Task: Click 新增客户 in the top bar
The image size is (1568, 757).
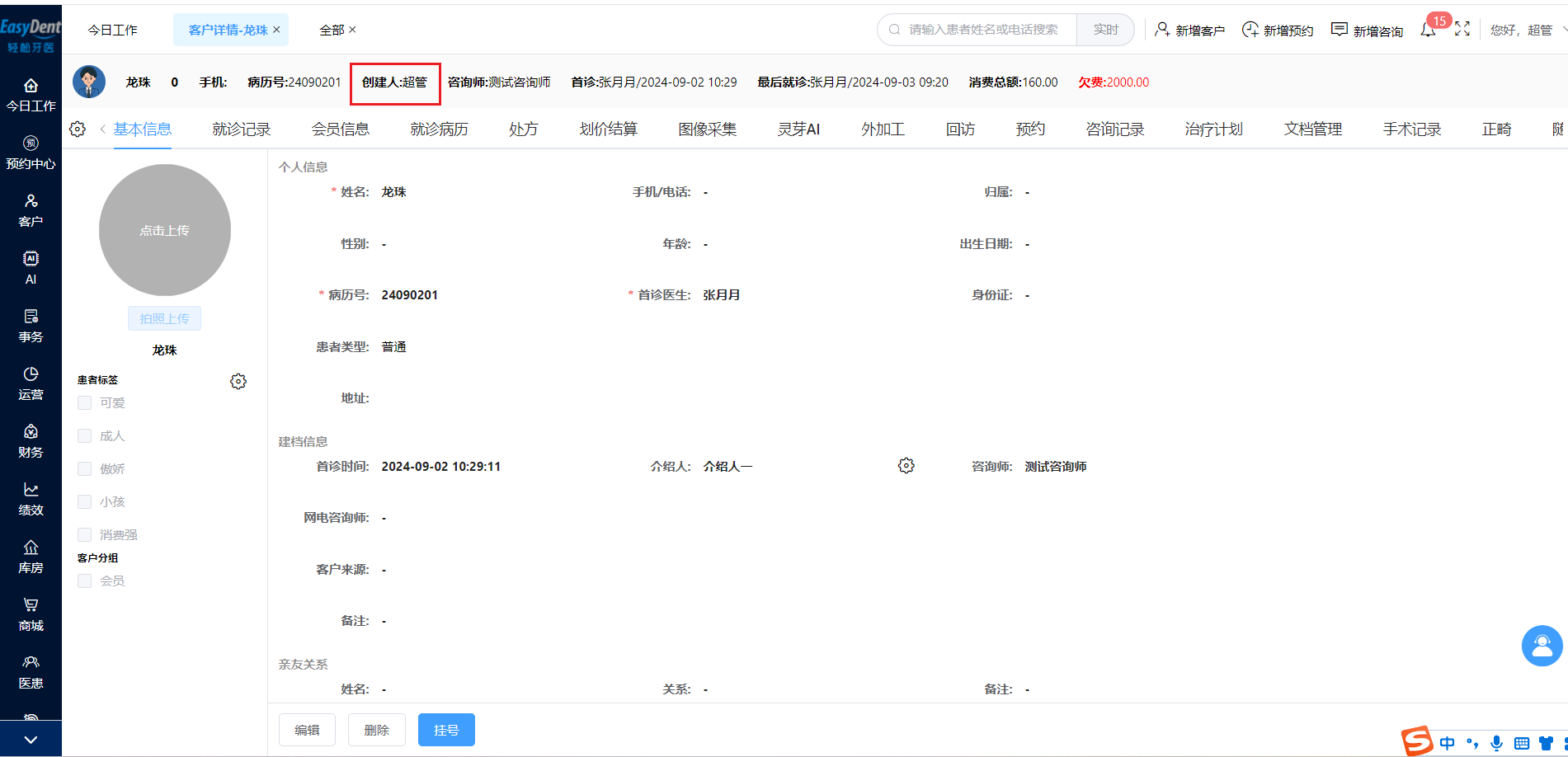Action: tap(1189, 30)
